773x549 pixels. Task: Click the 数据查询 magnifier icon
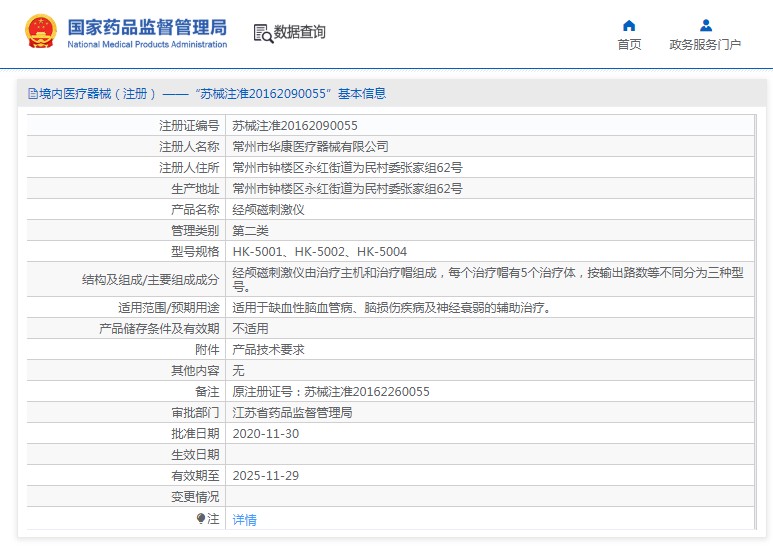(x=263, y=33)
